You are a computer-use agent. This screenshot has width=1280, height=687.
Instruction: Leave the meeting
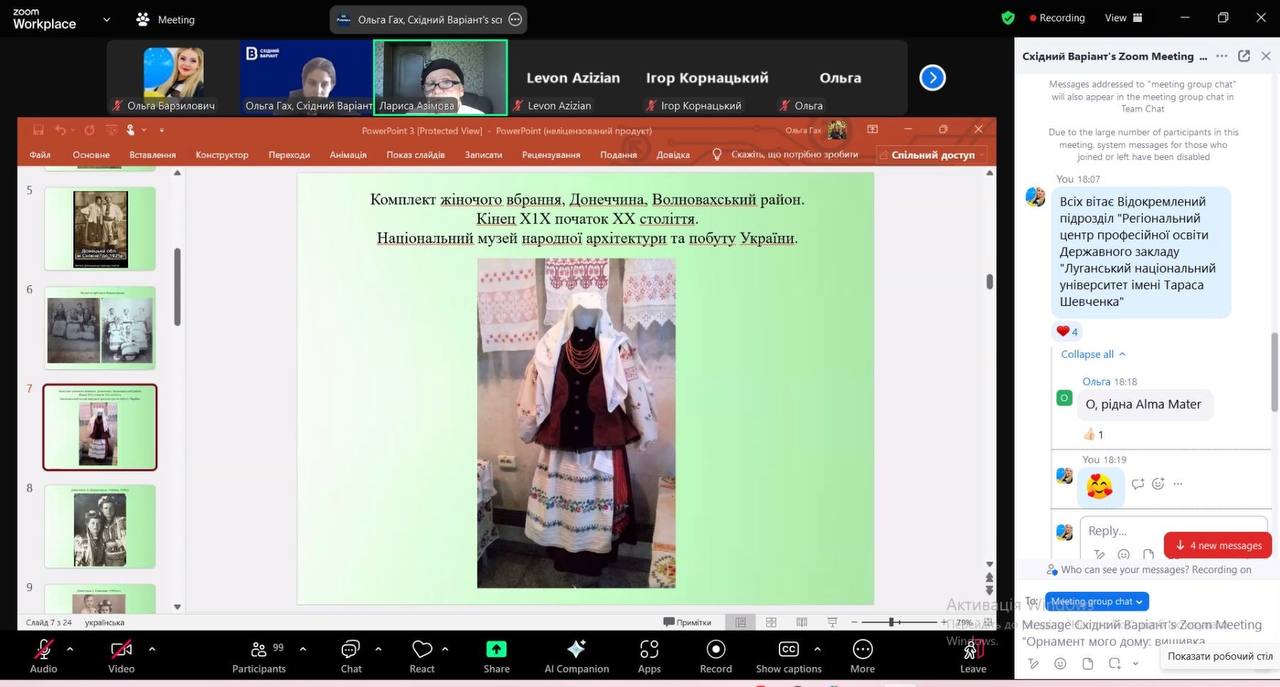point(972,652)
